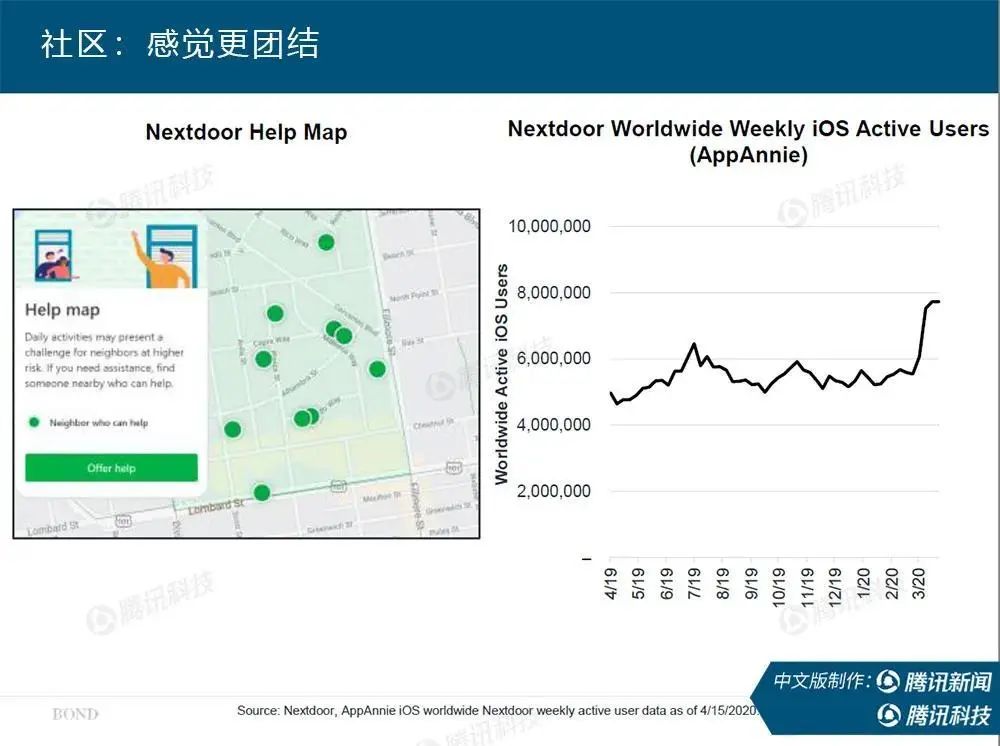Screen dimensions: 1000x746
Task: Click the 10,000,000 y-axis label
Action: [x=551, y=226]
